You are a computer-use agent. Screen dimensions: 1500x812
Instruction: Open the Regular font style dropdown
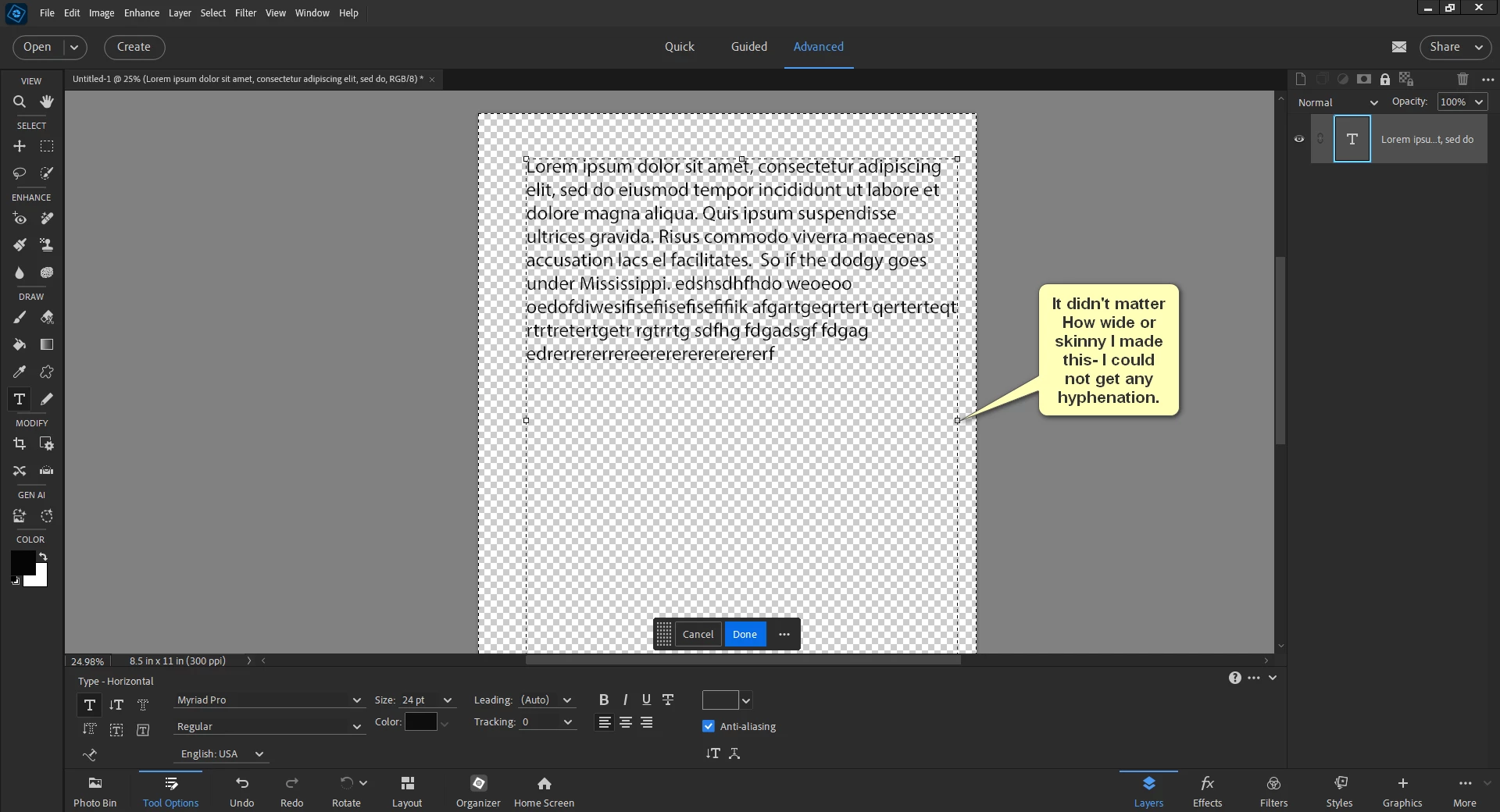click(269, 726)
